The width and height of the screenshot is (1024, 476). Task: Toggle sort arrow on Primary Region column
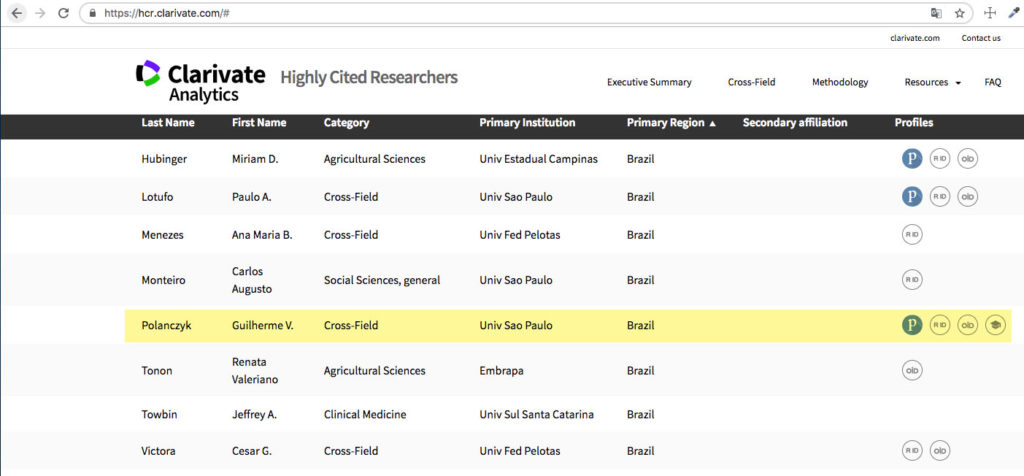(712, 123)
